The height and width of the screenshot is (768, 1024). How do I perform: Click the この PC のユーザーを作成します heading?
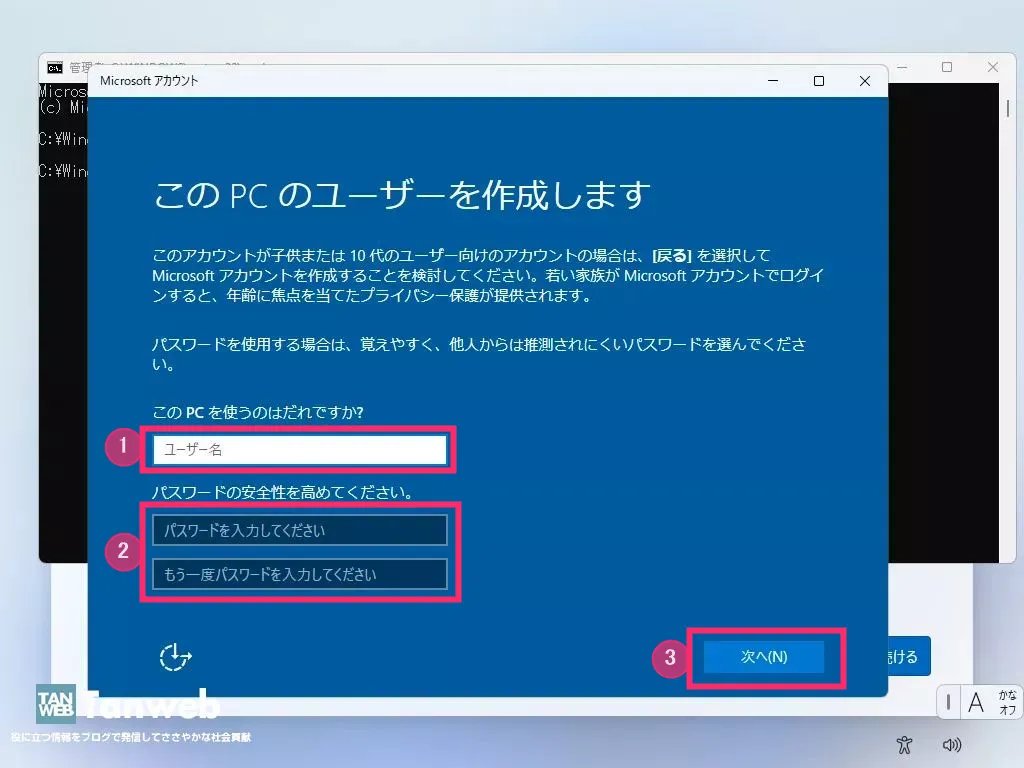tap(402, 195)
